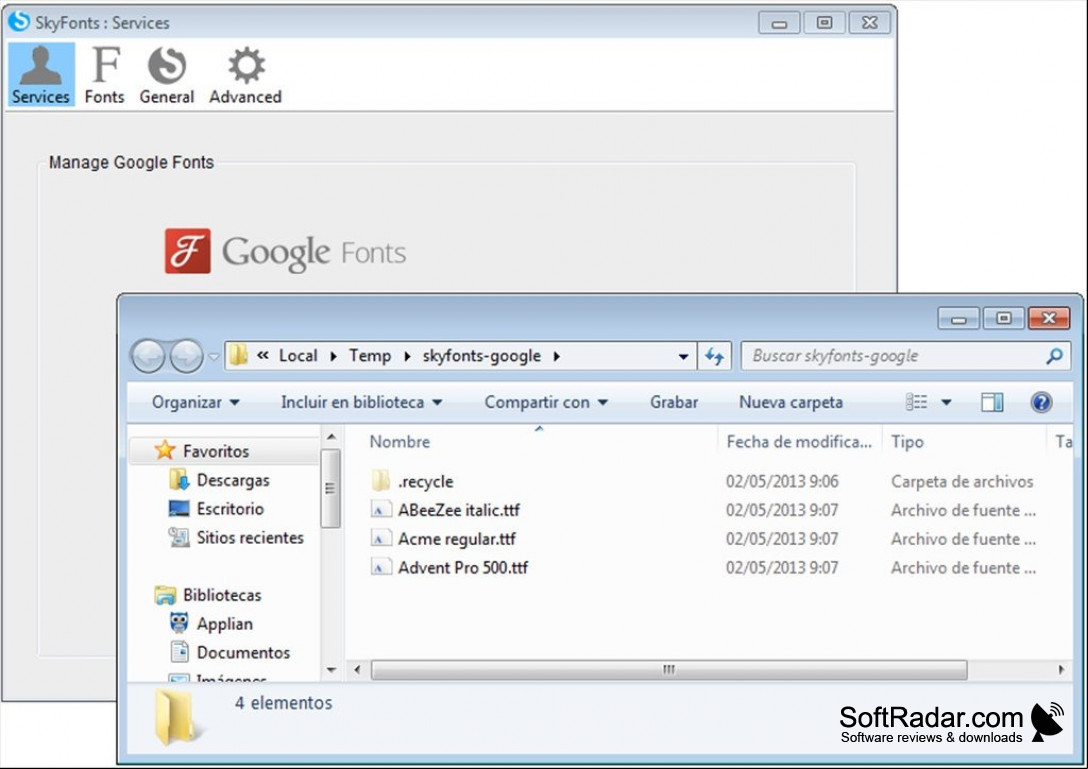The height and width of the screenshot is (769, 1088).
Task: Open the Compartir con menu
Action: coord(546,402)
